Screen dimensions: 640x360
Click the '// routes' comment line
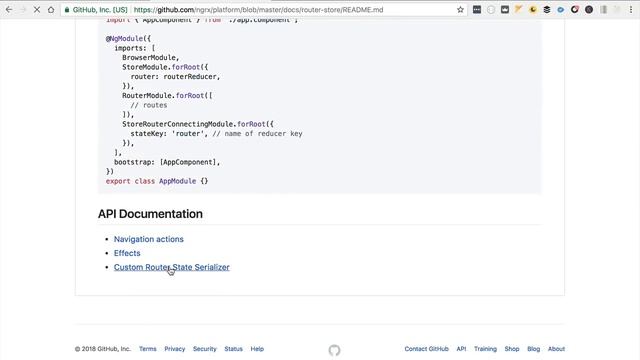point(149,105)
